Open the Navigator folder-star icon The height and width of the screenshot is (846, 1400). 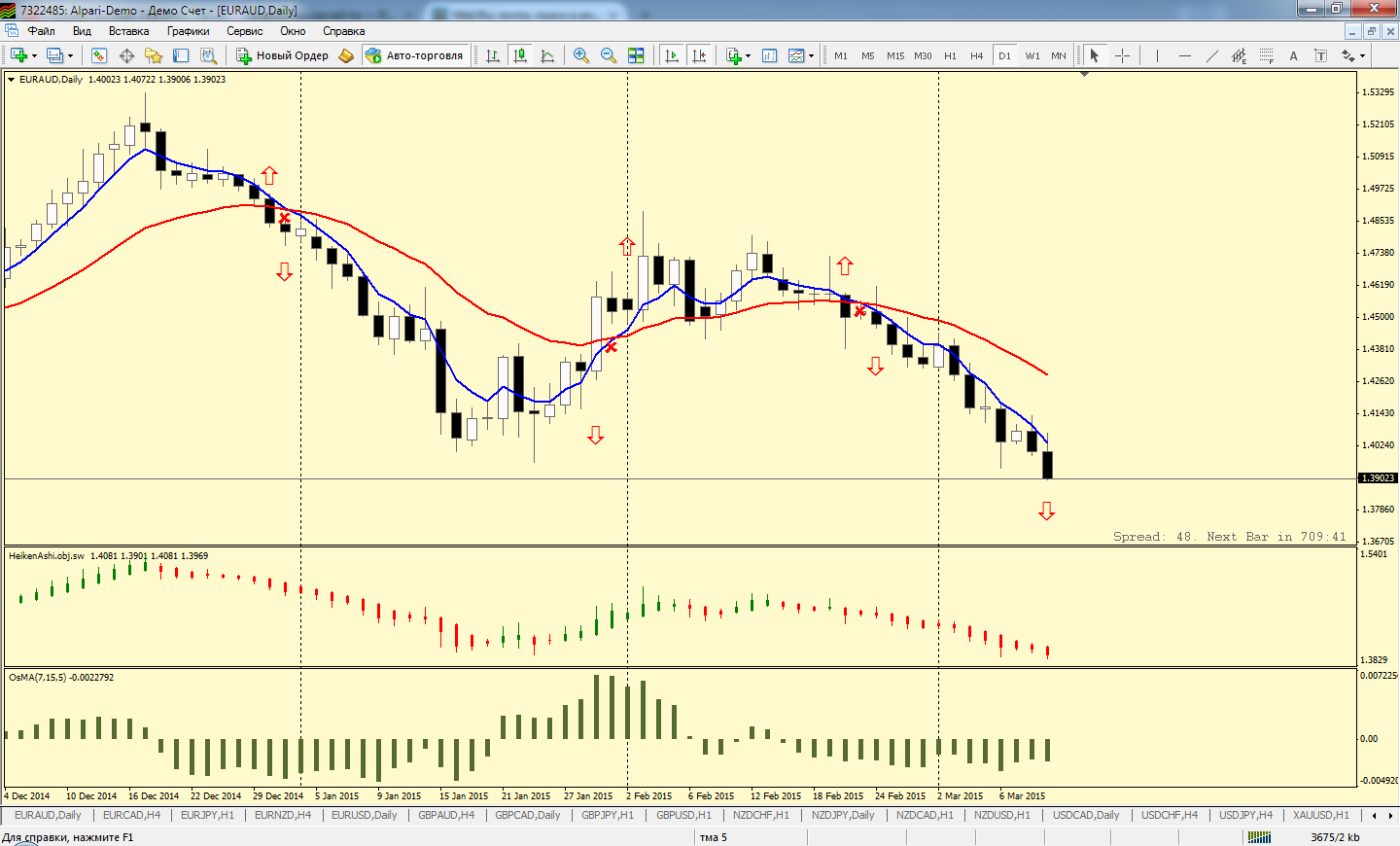[x=154, y=55]
